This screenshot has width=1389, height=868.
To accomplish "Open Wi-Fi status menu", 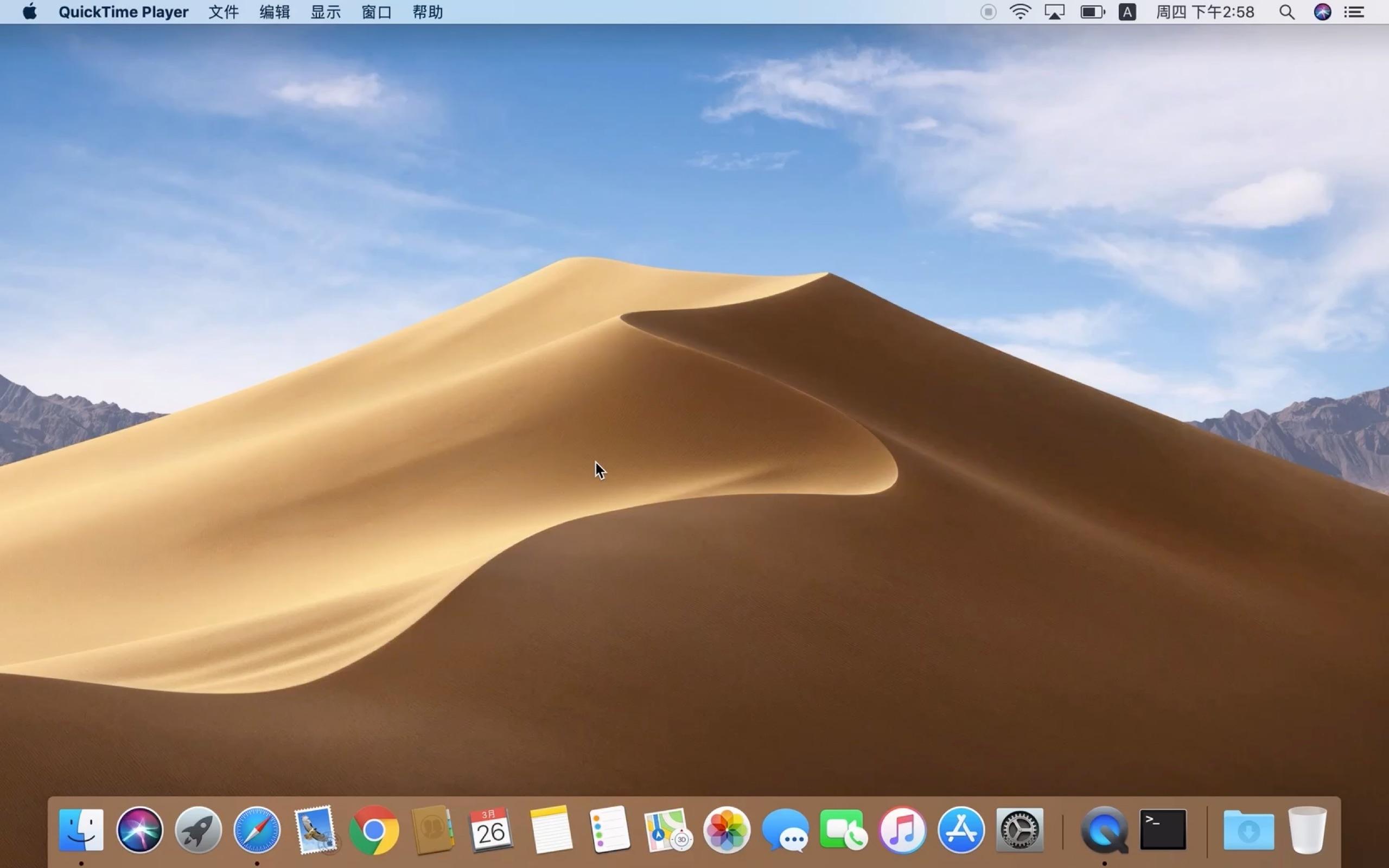I will coord(1020,12).
